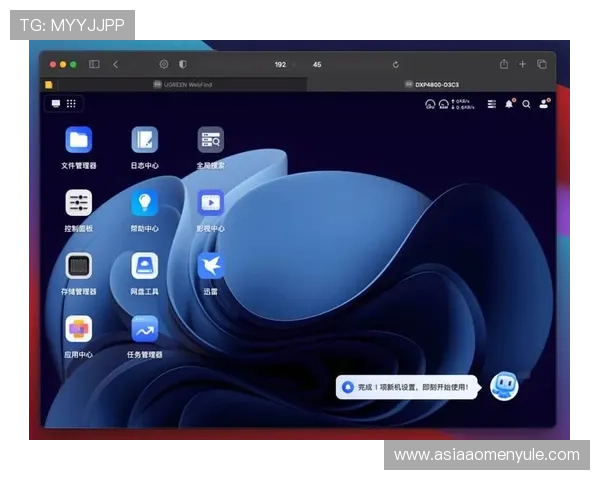Click the setup complete notification bubble
This screenshot has width=600, height=480.
coord(410,386)
